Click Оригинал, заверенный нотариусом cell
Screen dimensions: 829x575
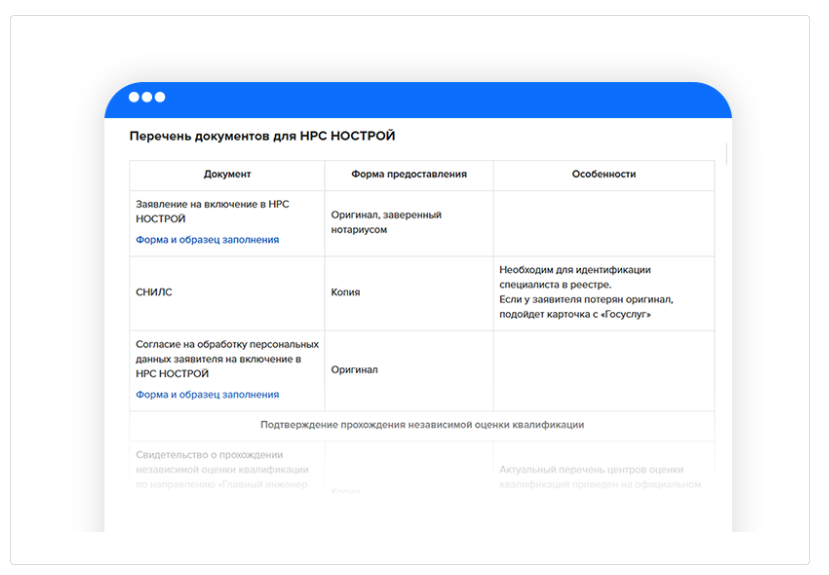coord(409,222)
